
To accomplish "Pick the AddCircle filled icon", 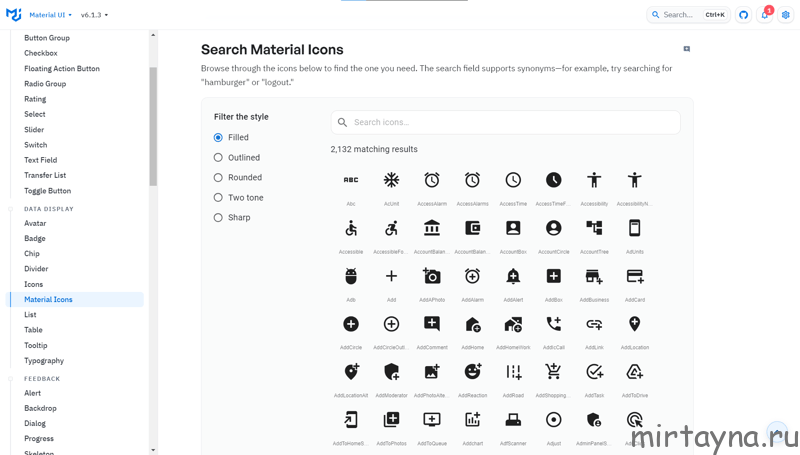I will tap(351, 324).
